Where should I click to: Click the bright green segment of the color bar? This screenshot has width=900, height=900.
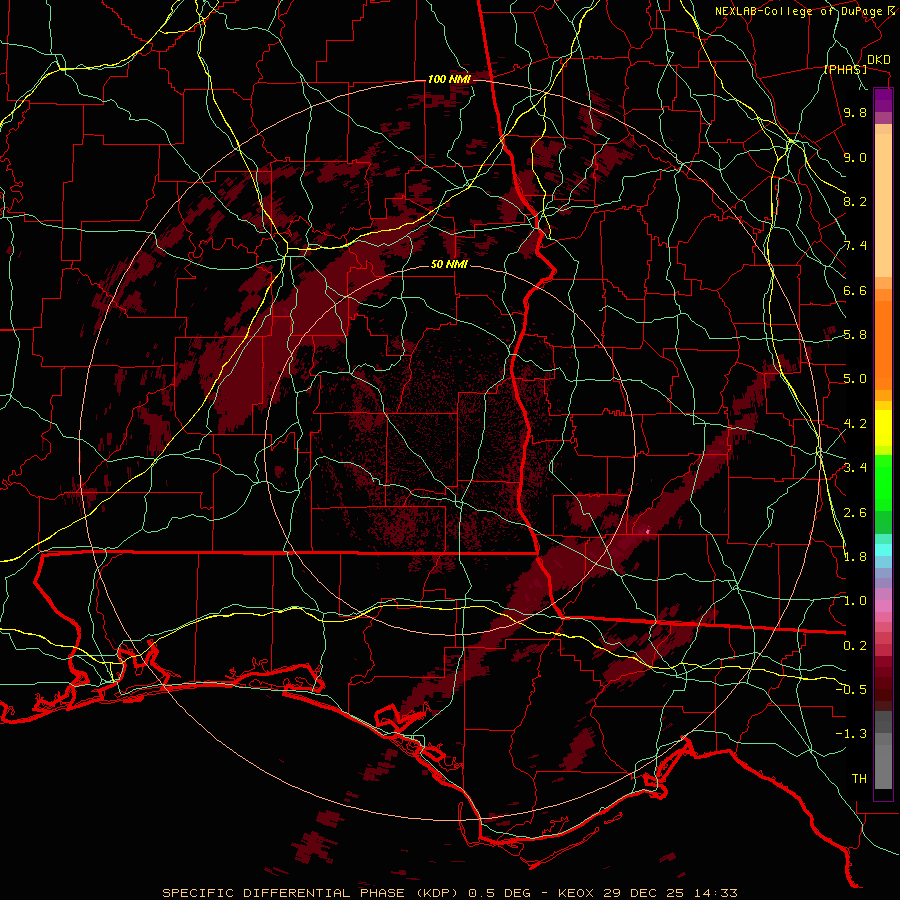[883, 484]
